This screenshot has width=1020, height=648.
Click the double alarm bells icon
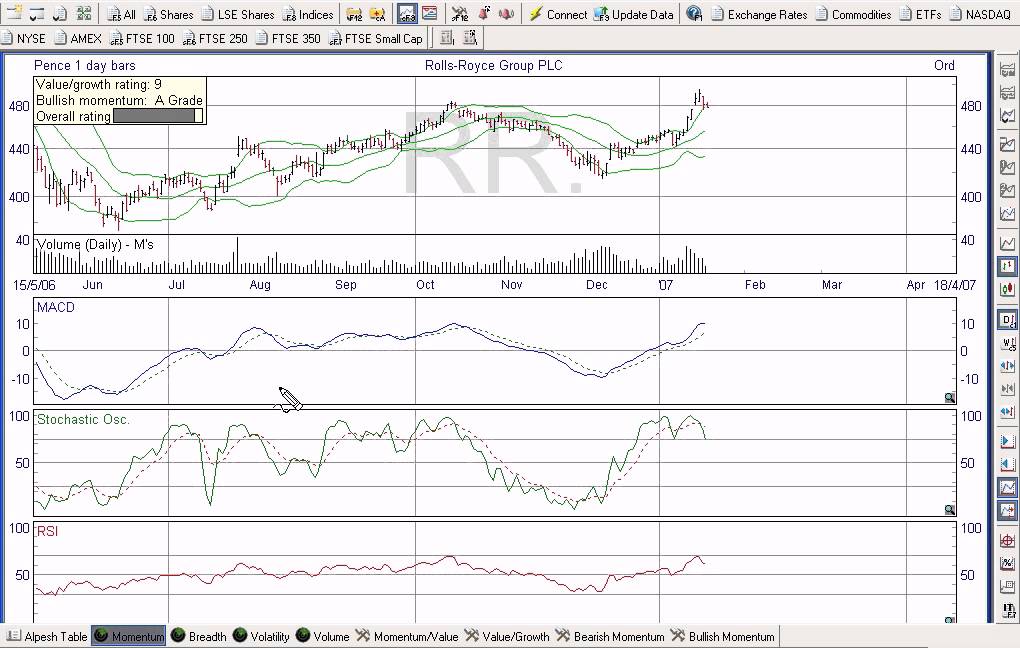tap(506, 14)
